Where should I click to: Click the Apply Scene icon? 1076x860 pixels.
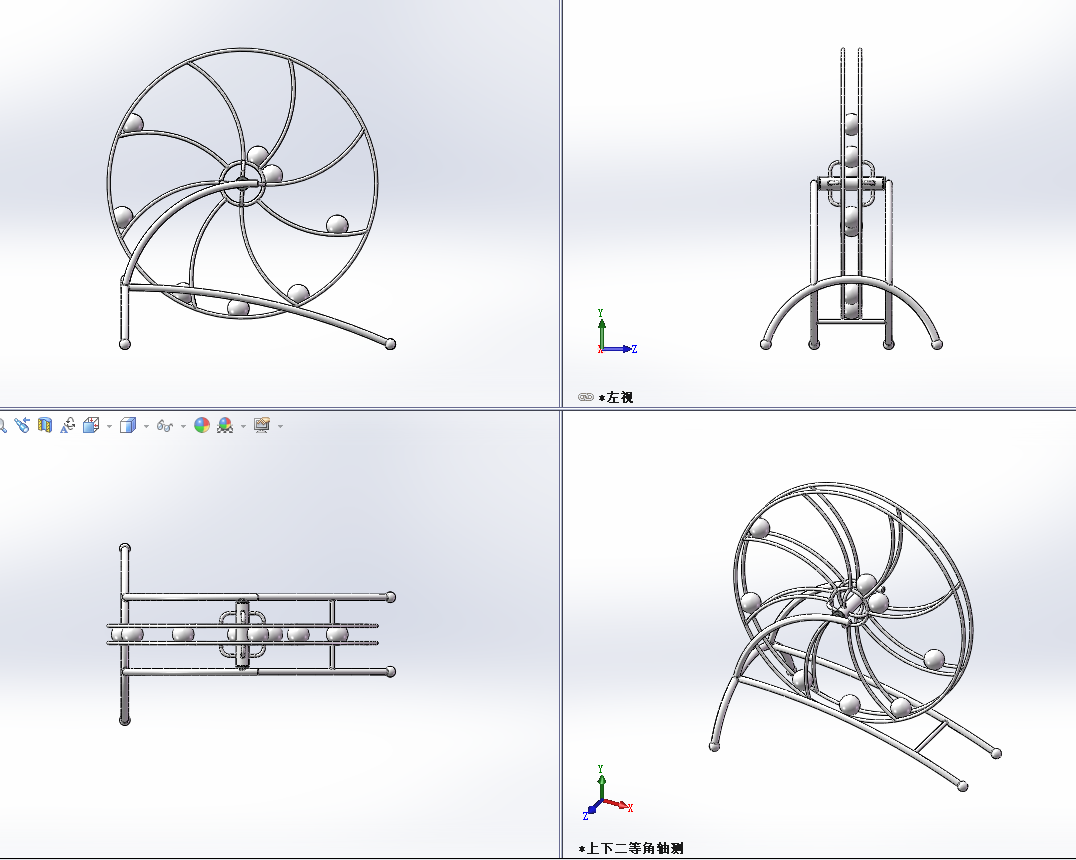[225, 426]
